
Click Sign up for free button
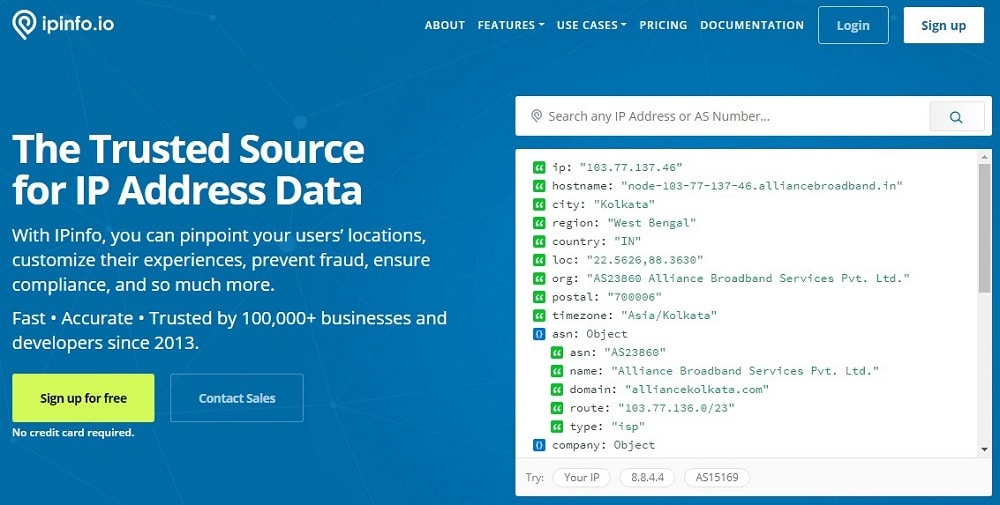[84, 398]
